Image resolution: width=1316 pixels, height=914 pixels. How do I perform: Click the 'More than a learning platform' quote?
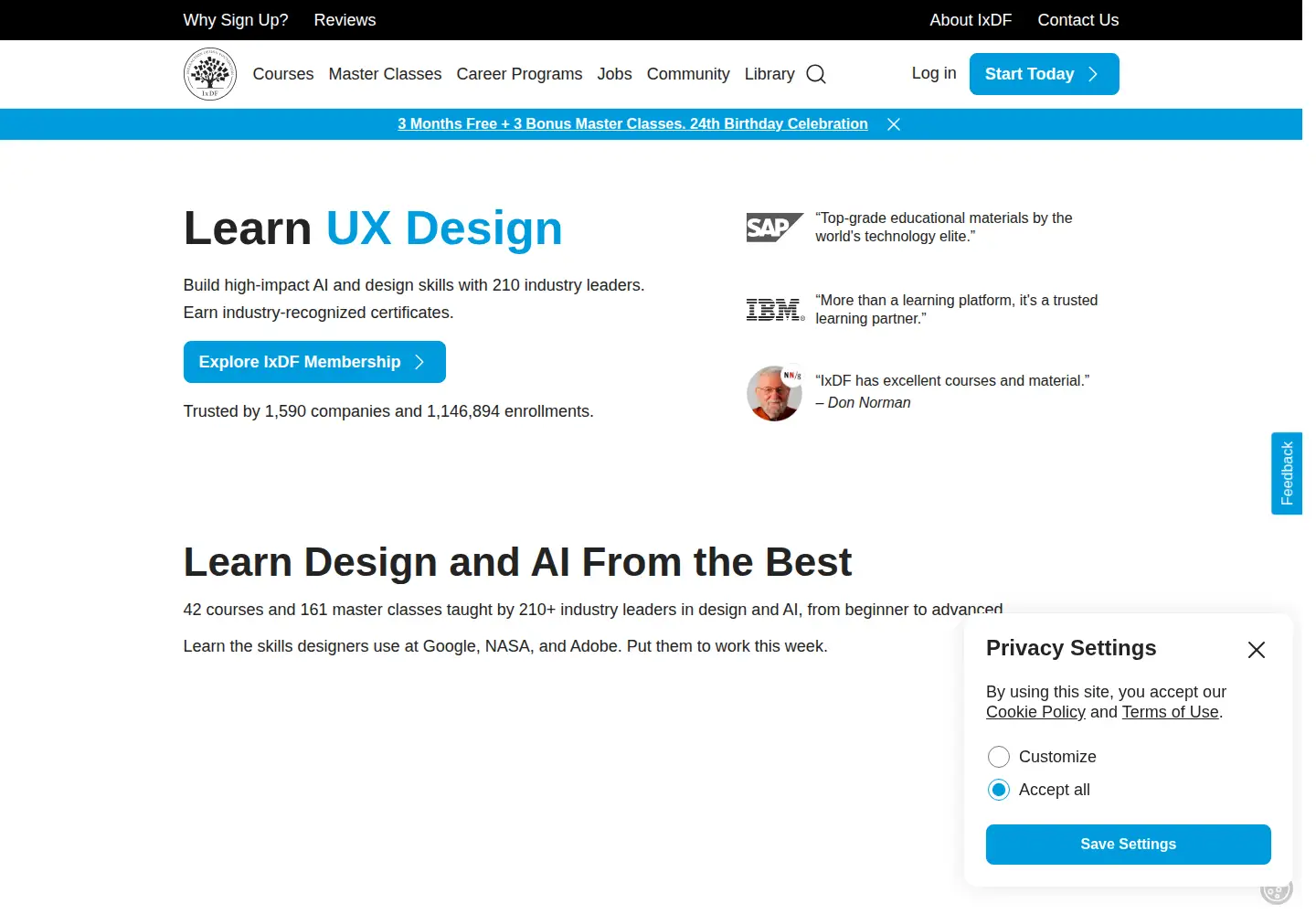click(957, 310)
